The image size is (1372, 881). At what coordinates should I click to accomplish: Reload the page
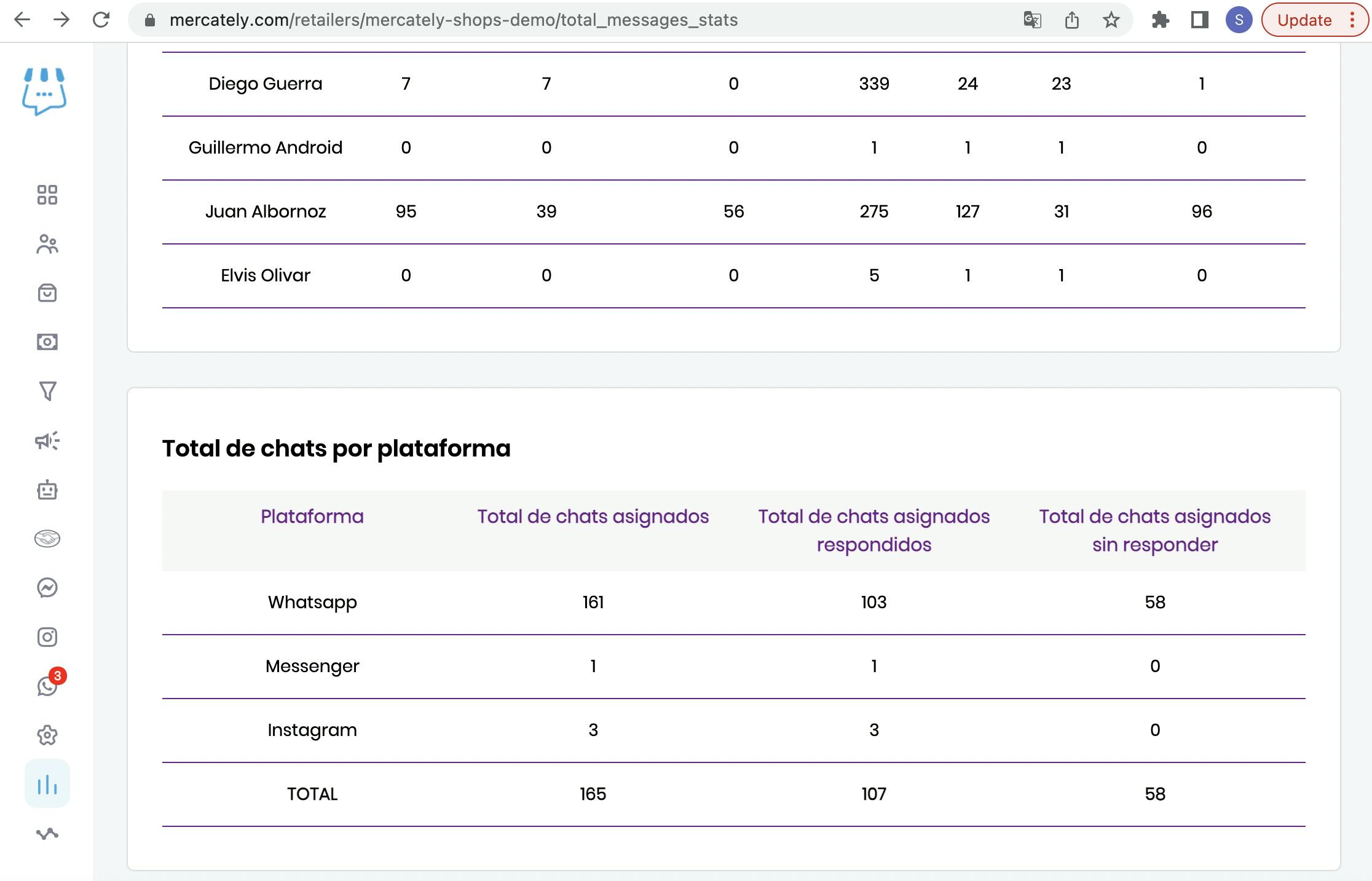pyautogui.click(x=101, y=20)
